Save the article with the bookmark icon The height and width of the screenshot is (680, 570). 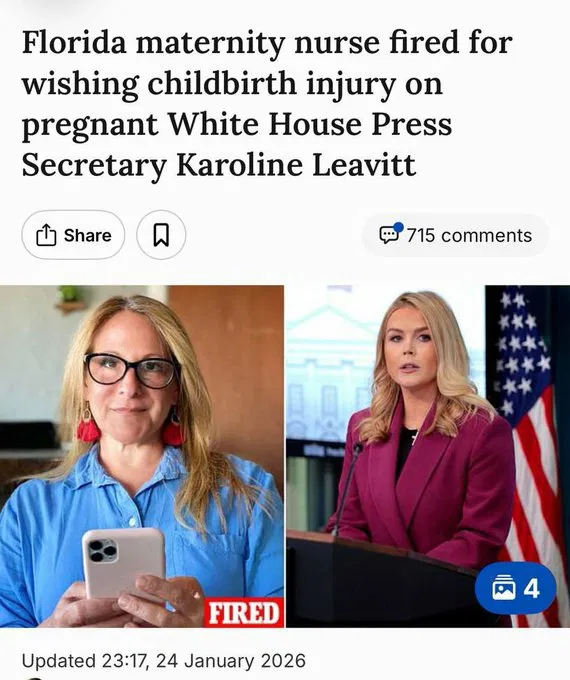(161, 235)
